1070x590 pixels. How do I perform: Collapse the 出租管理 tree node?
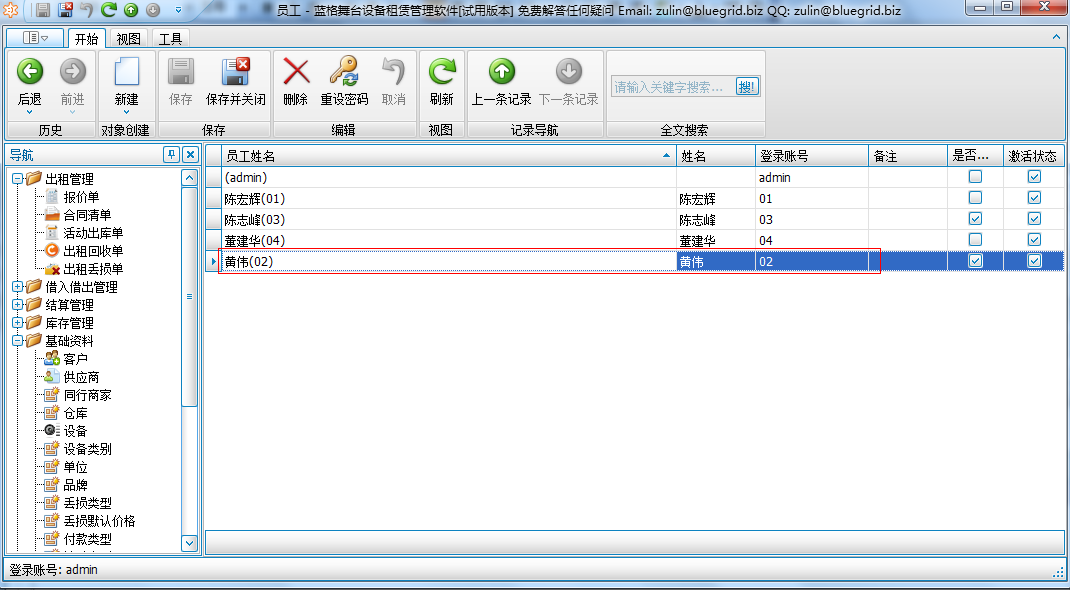tap(16, 177)
